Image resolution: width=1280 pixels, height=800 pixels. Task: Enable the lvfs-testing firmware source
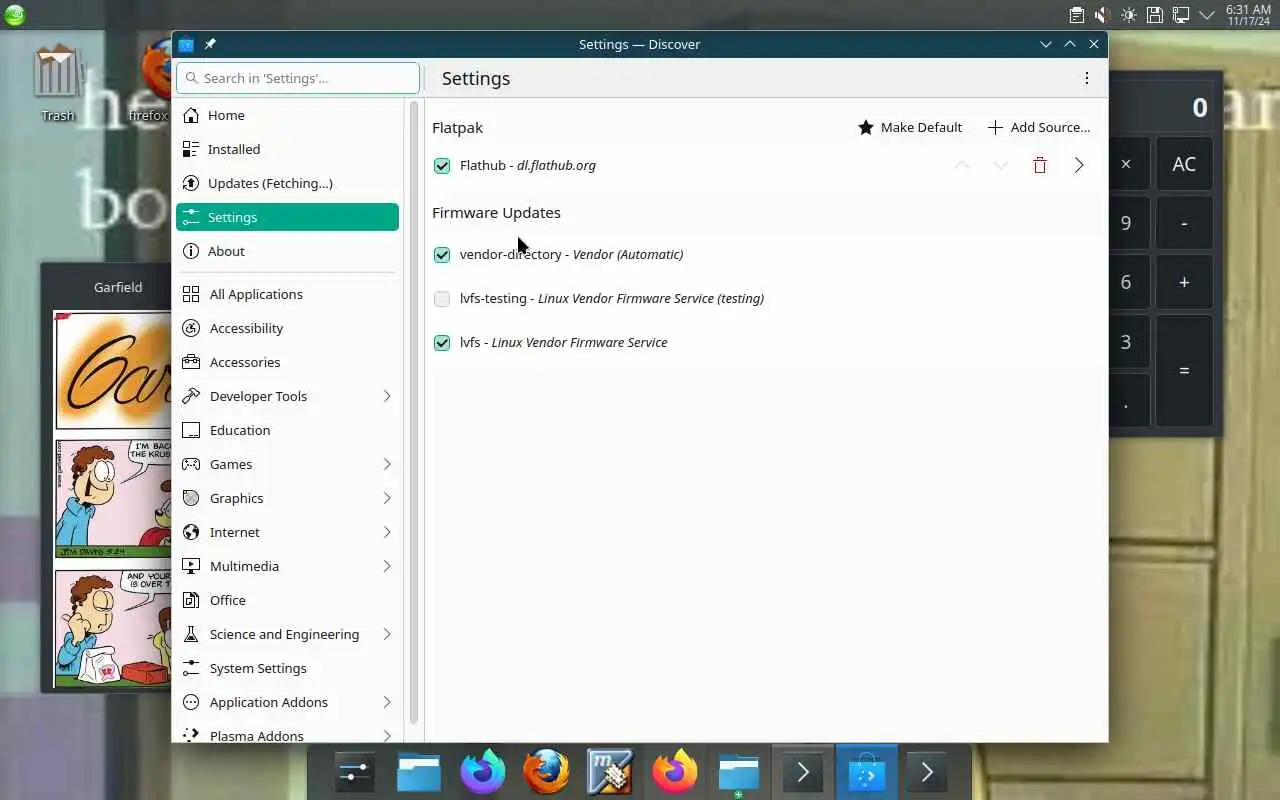pos(442,299)
